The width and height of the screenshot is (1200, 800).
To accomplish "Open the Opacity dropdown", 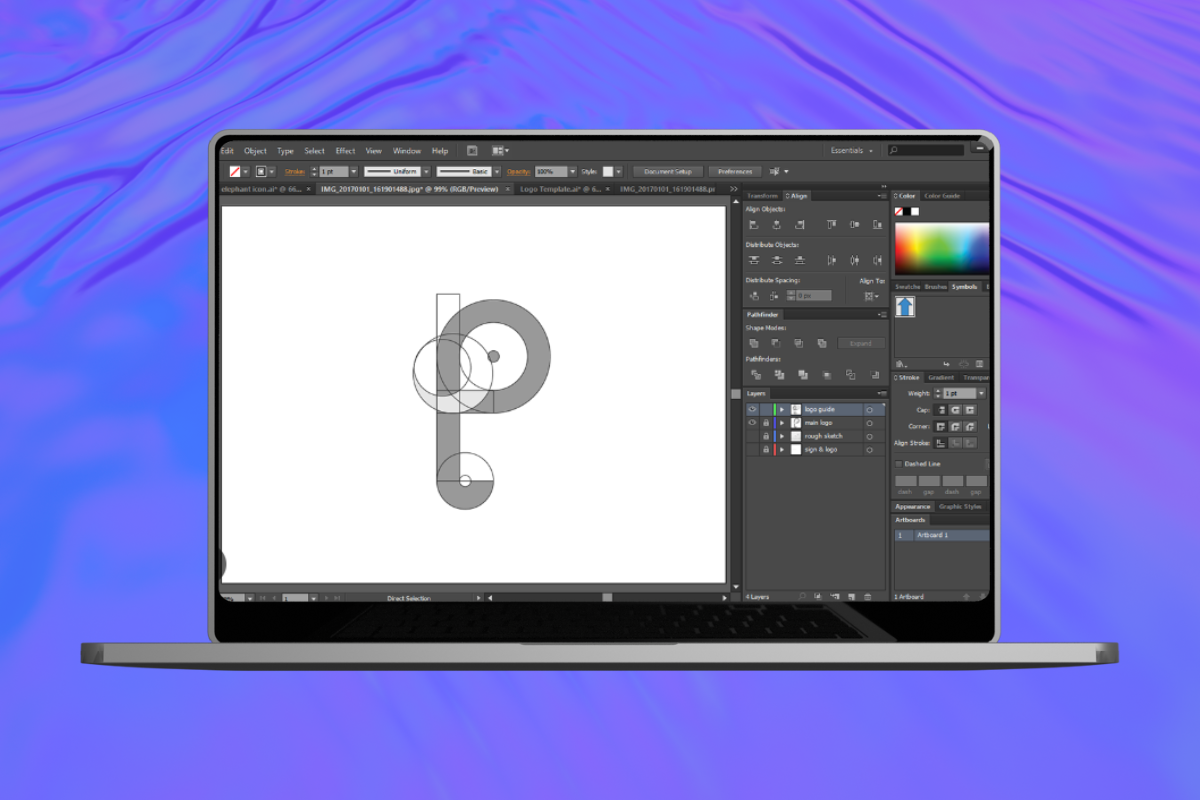I will coord(573,172).
